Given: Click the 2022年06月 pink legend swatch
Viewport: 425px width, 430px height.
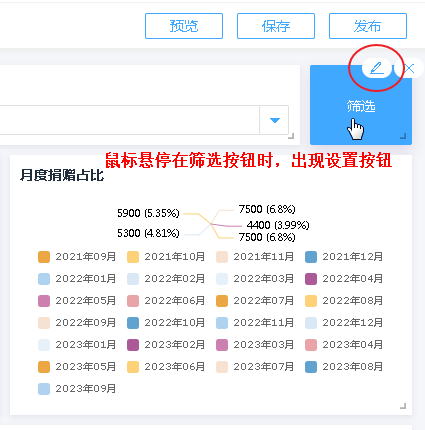Looking at the screenshot, I should pos(133,301).
